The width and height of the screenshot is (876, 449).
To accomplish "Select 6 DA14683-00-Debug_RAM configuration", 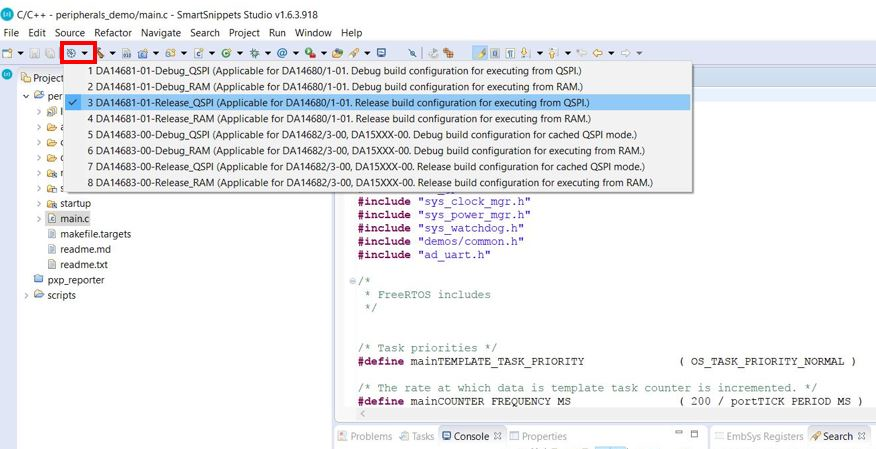I will (x=378, y=151).
